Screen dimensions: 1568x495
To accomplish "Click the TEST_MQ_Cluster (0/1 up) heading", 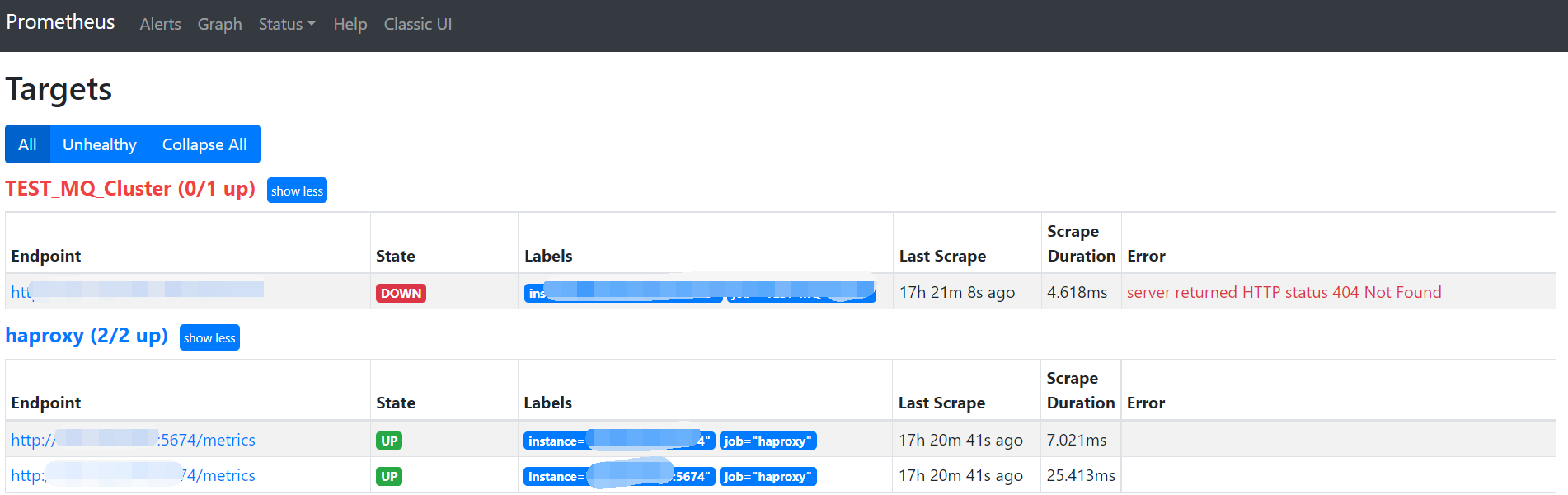I will point(129,188).
